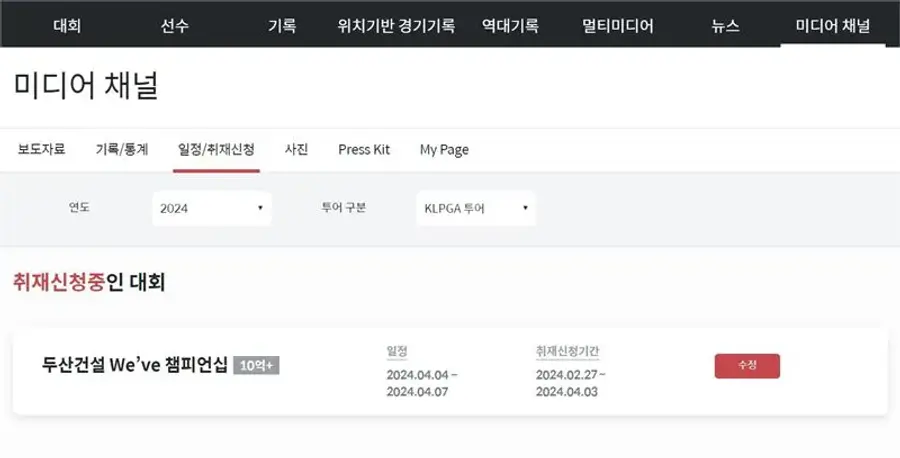Navigate to the 뉴스 menu
The image size is (900, 458).
(x=726, y=26)
